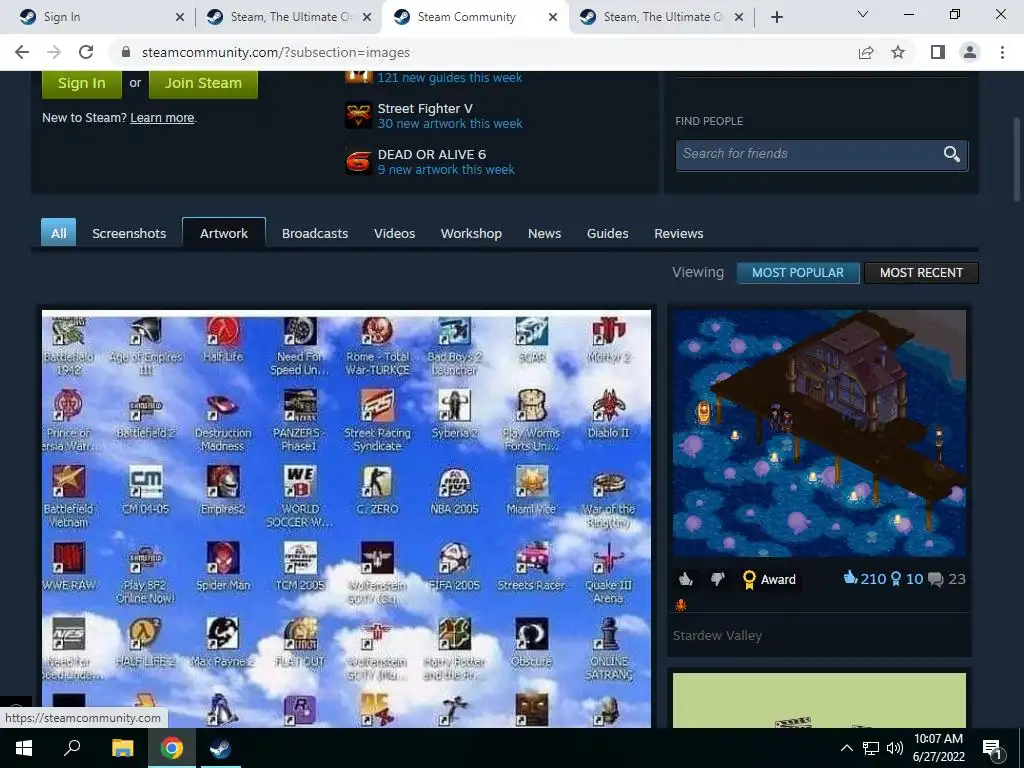1024x768 pixels.
Task: Click the Stardew Valley game label
Action: click(x=717, y=635)
